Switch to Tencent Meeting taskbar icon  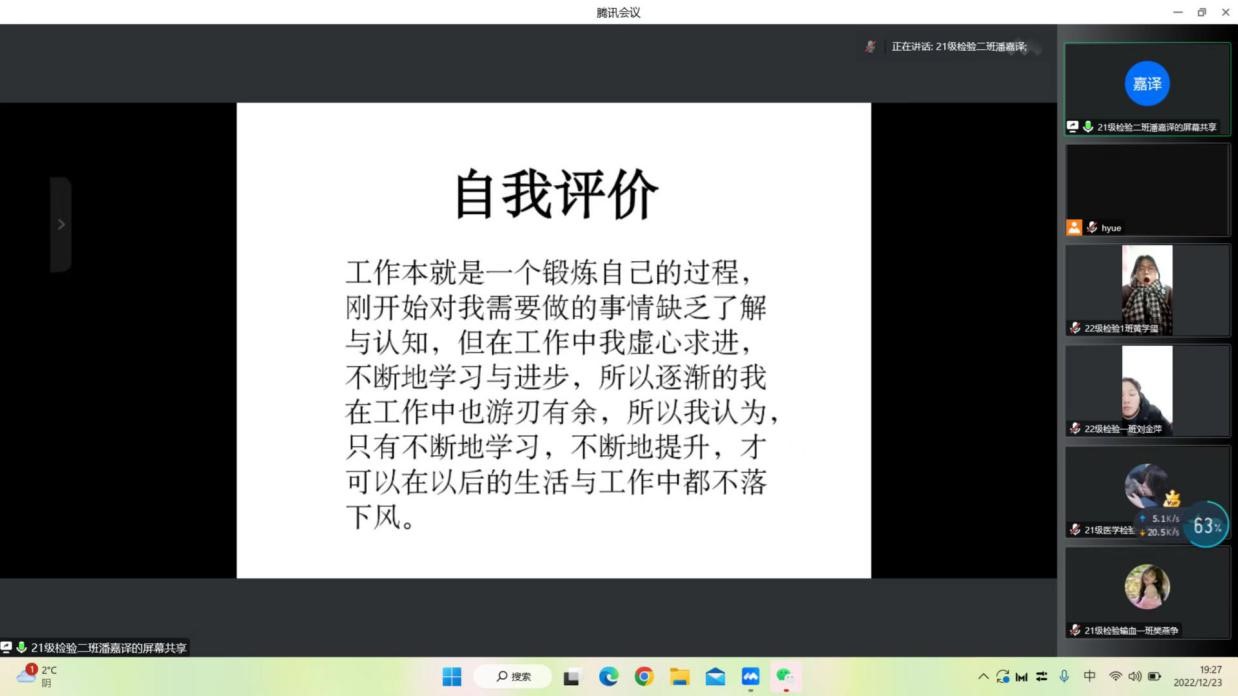click(x=751, y=677)
